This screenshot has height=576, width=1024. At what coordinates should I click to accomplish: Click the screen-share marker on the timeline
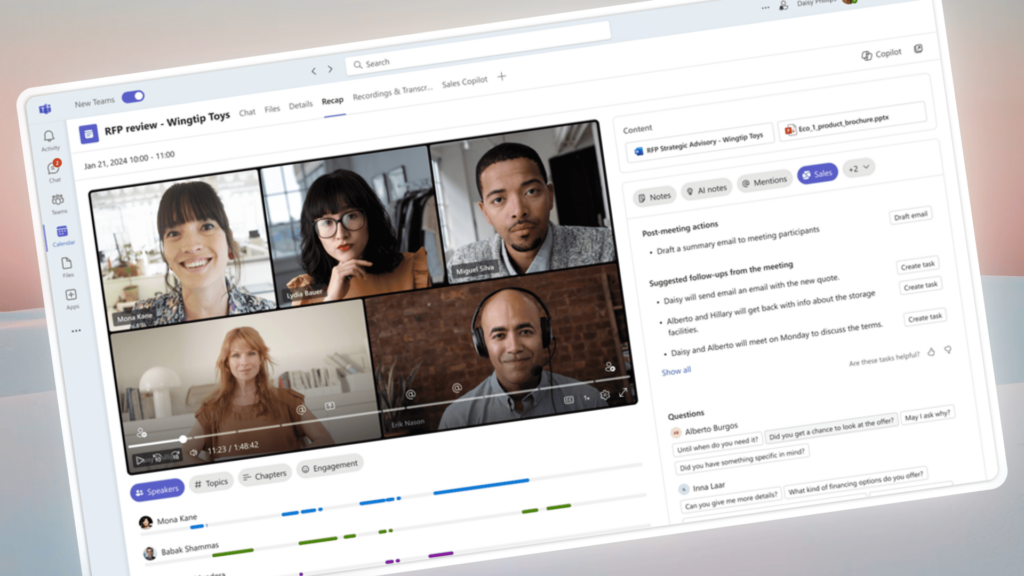pyautogui.click(x=330, y=406)
